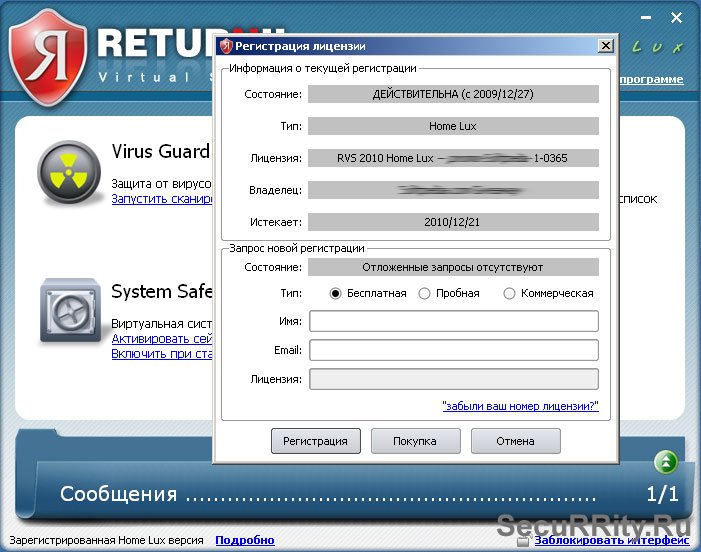Close the Регистрация лицензии dialog

pos(606,46)
